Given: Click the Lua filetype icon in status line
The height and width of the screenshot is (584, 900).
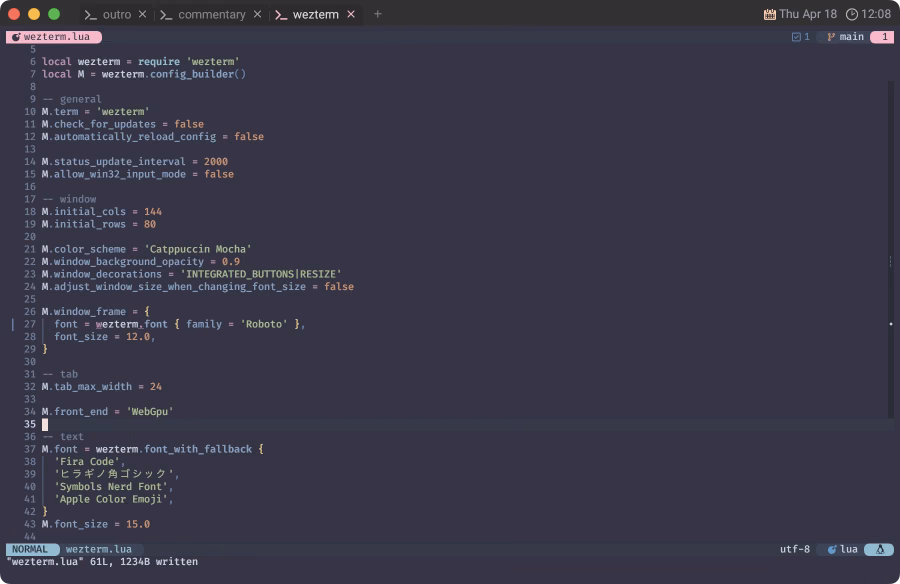Looking at the screenshot, I should coord(832,550).
